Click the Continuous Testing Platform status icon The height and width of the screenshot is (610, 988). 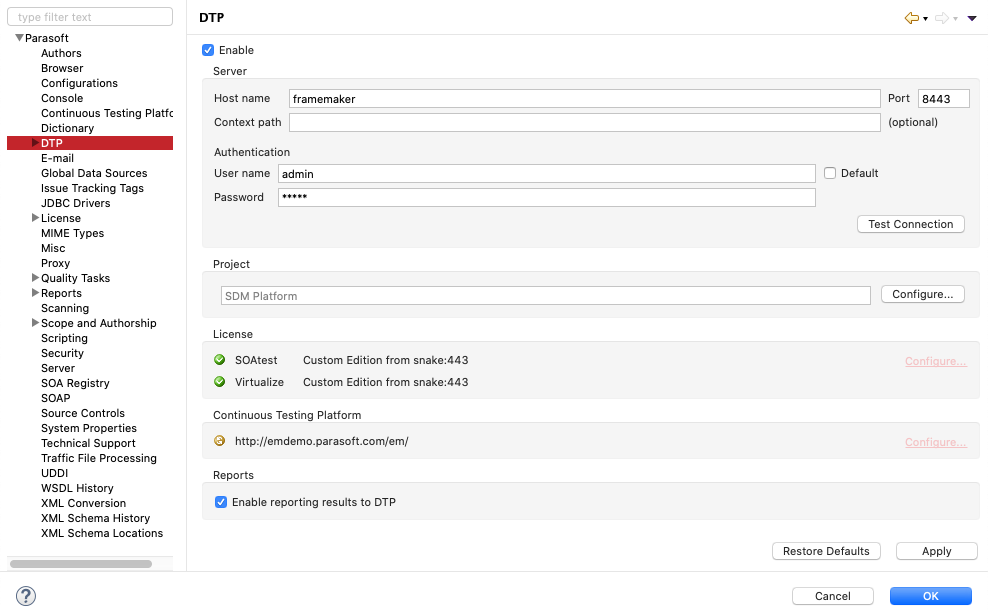[x=219, y=441]
